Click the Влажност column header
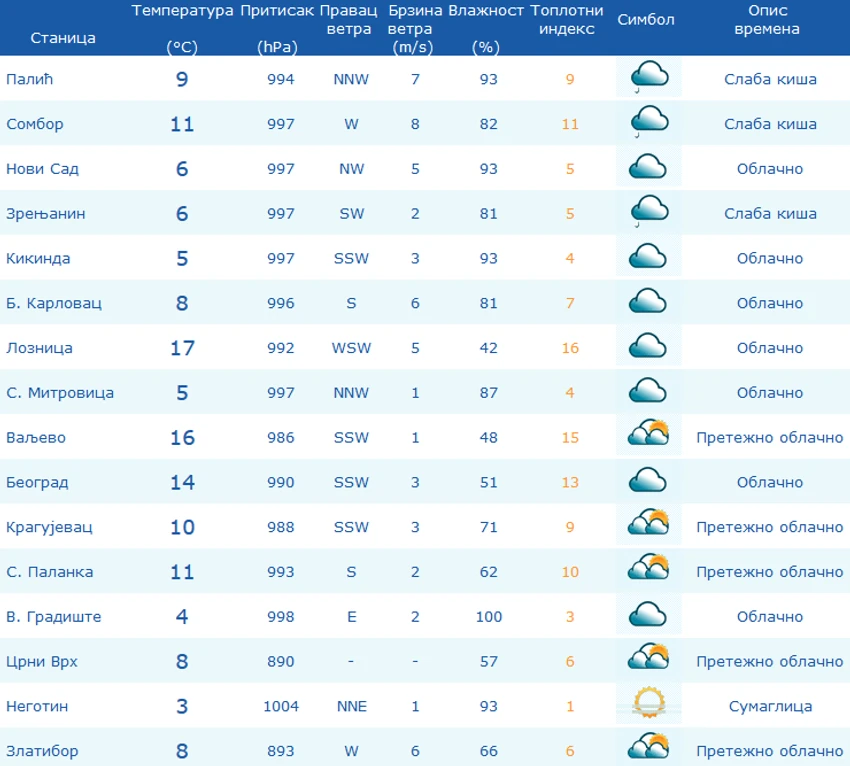850x766 pixels. (486, 28)
